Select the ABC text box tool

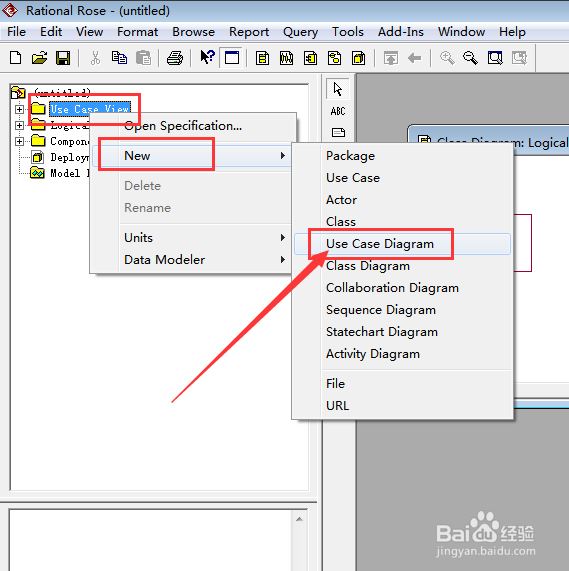pos(338,111)
